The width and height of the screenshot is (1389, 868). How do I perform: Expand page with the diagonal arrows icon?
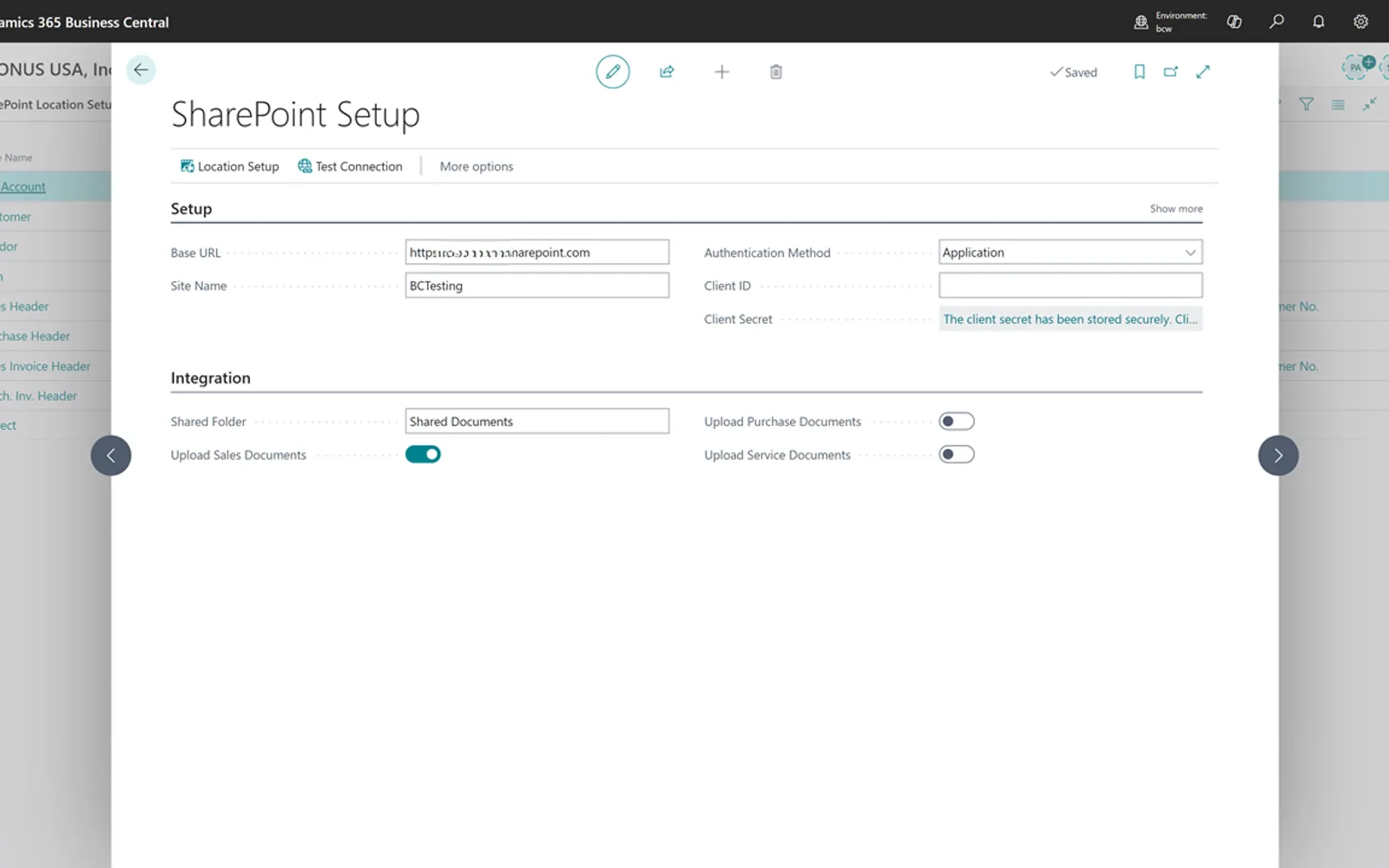point(1203,72)
